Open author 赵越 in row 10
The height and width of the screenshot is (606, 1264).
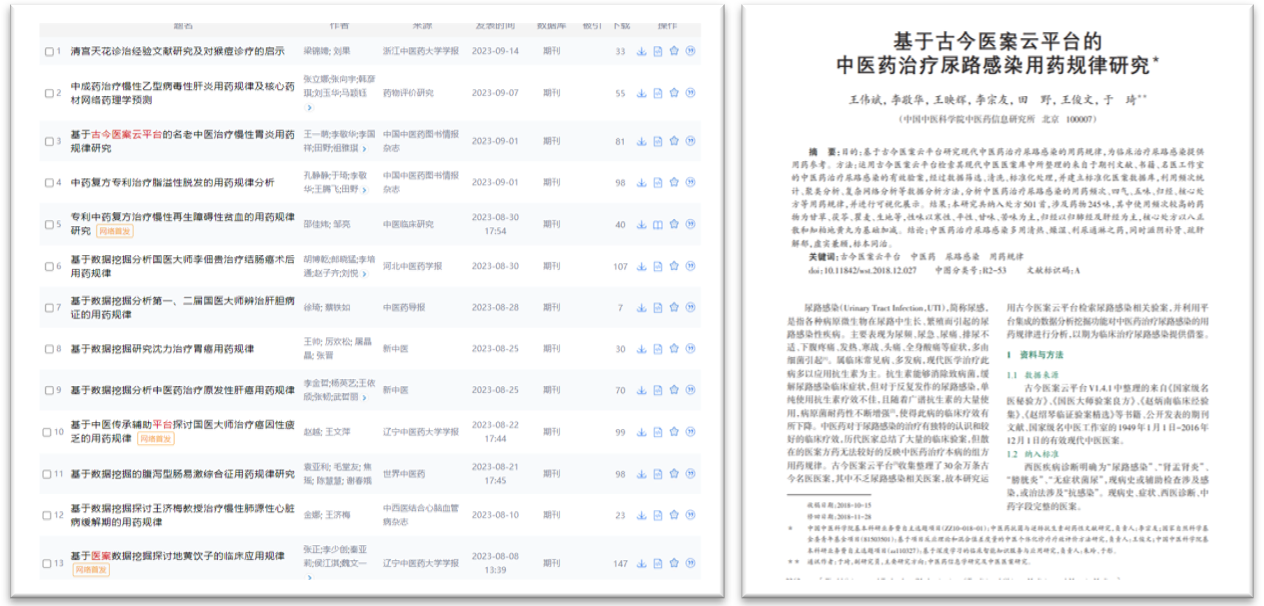pyautogui.click(x=311, y=432)
